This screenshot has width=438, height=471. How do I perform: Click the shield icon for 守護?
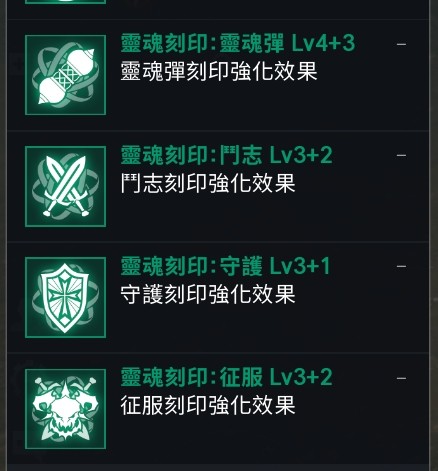click(x=66, y=298)
